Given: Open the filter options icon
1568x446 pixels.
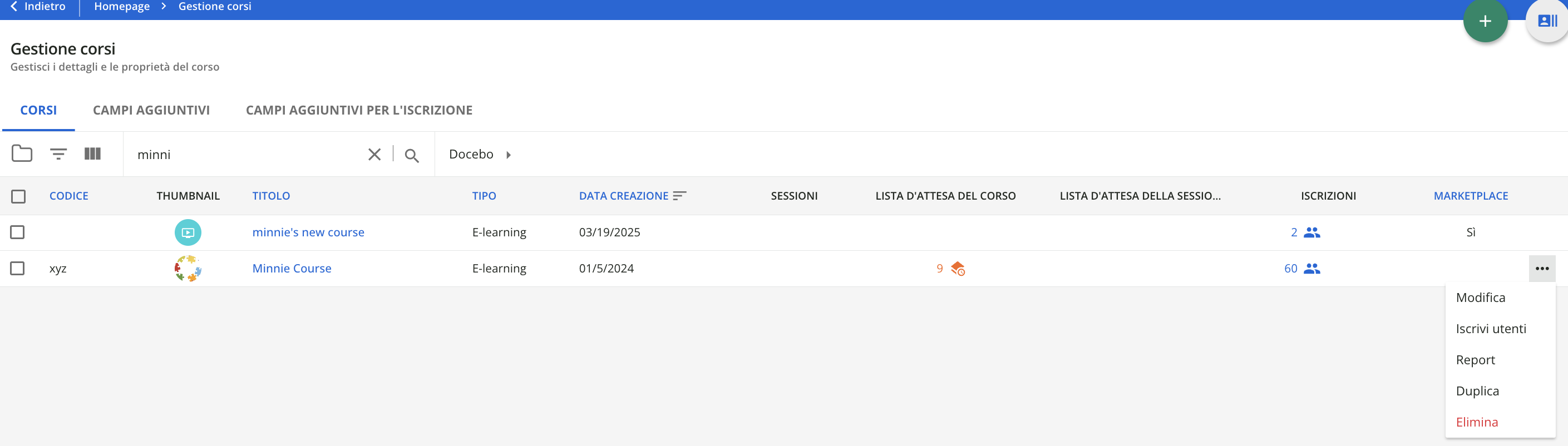Looking at the screenshot, I should click(58, 154).
